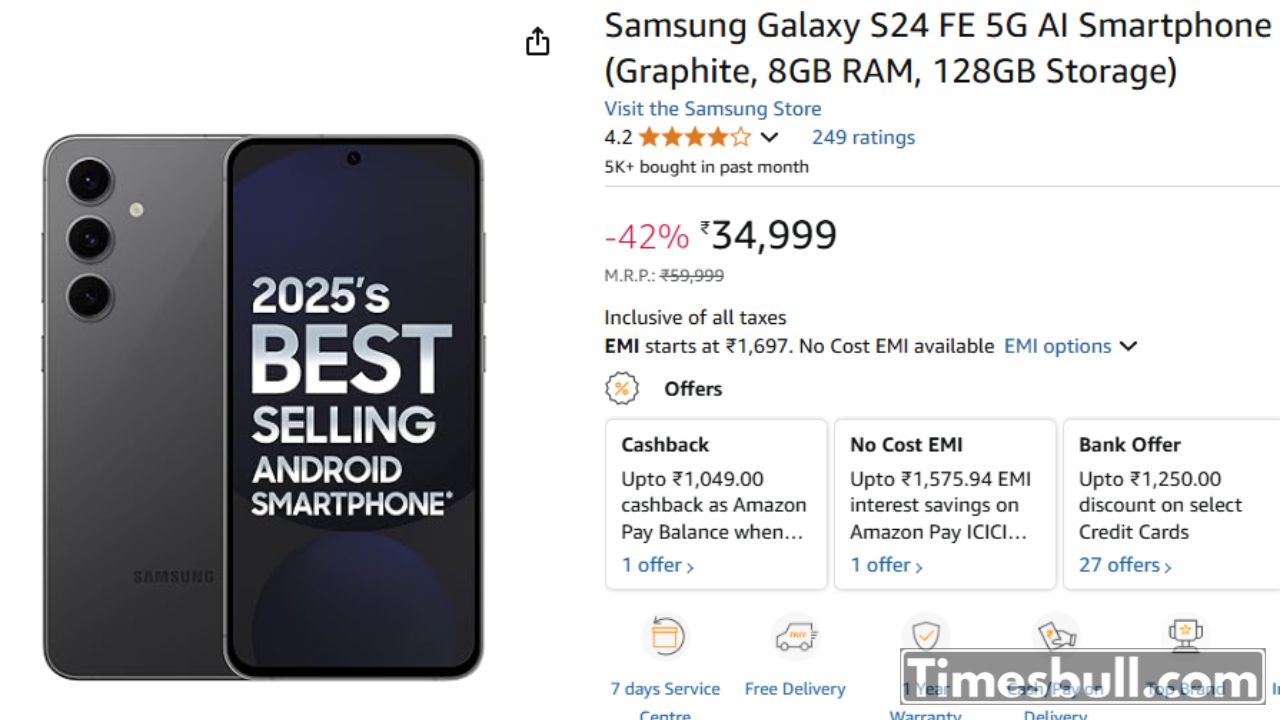Open the Bank Offer 27 offers link
Viewport: 1280px width, 720px height.
click(x=1124, y=565)
